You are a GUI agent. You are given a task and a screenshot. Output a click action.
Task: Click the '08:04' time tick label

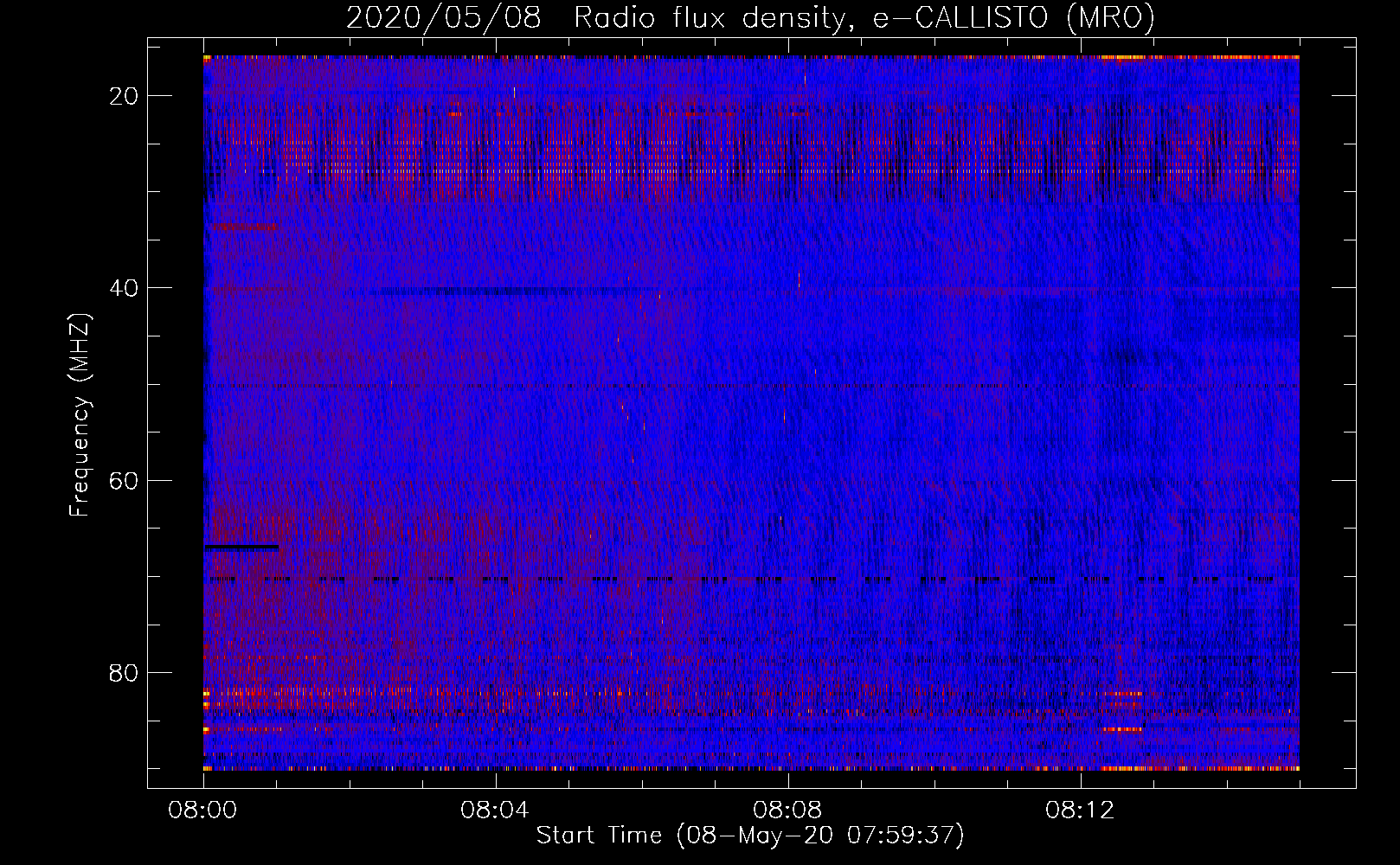(x=495, y=811)
